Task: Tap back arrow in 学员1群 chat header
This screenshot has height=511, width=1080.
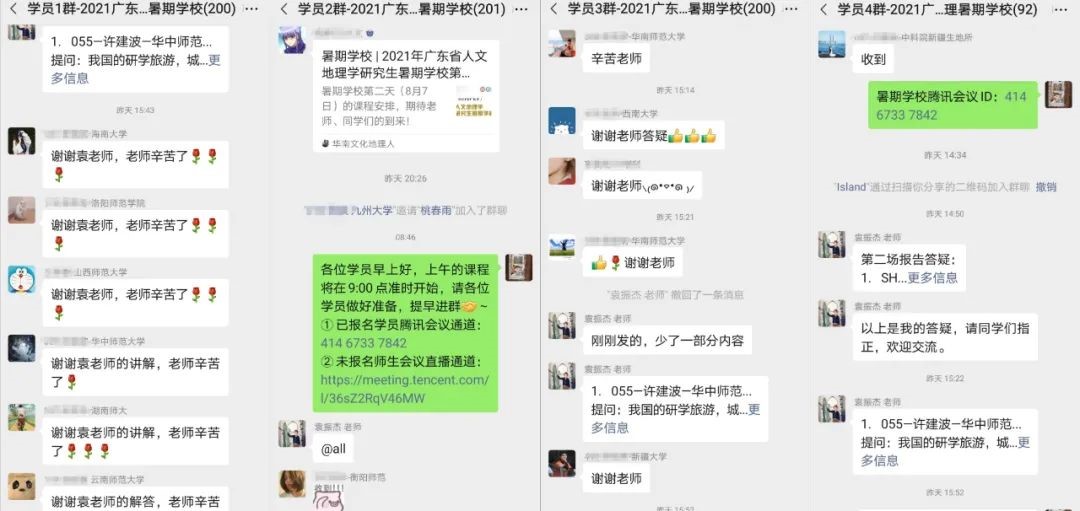Action: tap(12, 9)
